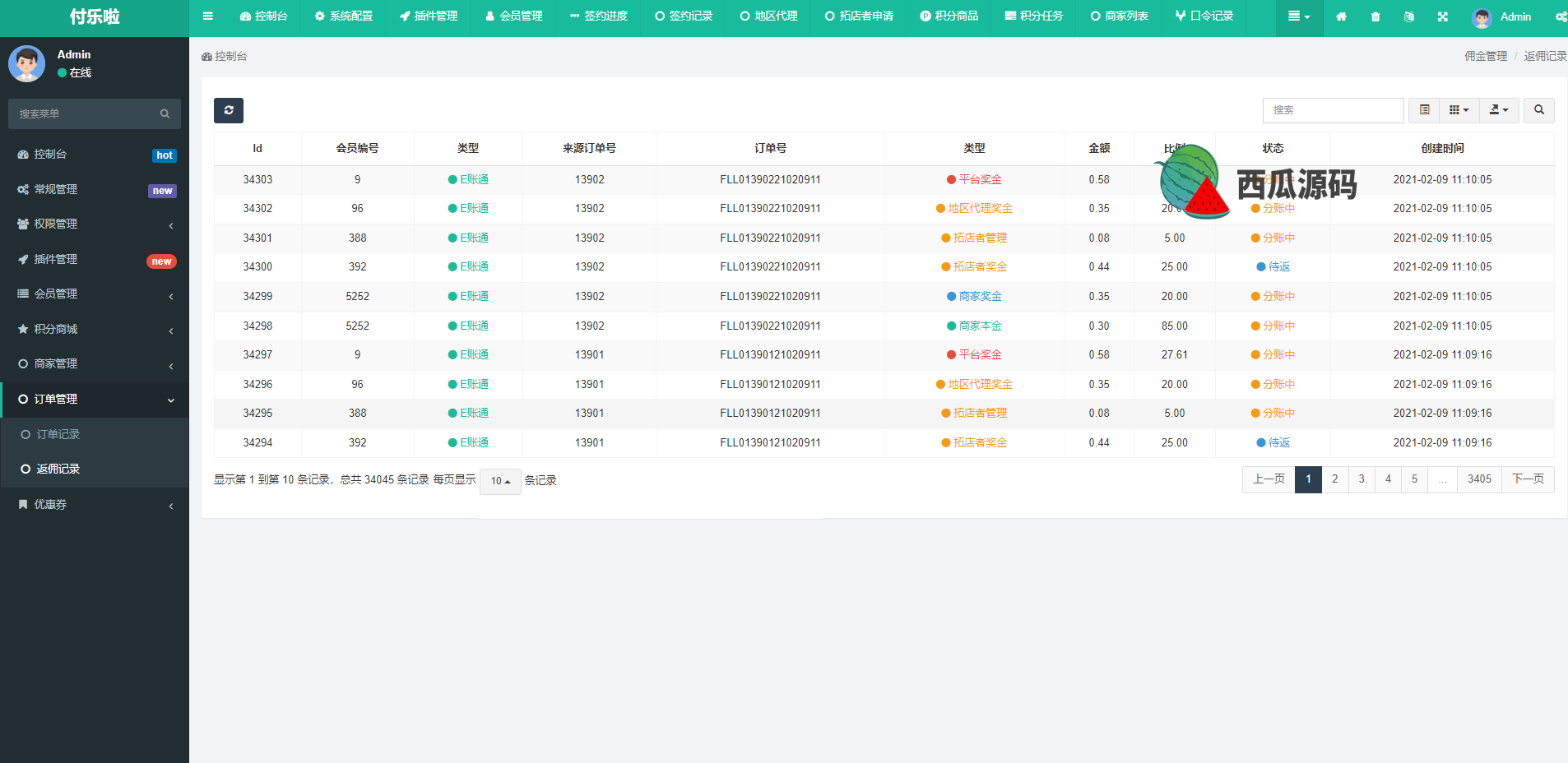
Task: Click 分账中 status in row 34301
Action: click(x=1273, y=238)
